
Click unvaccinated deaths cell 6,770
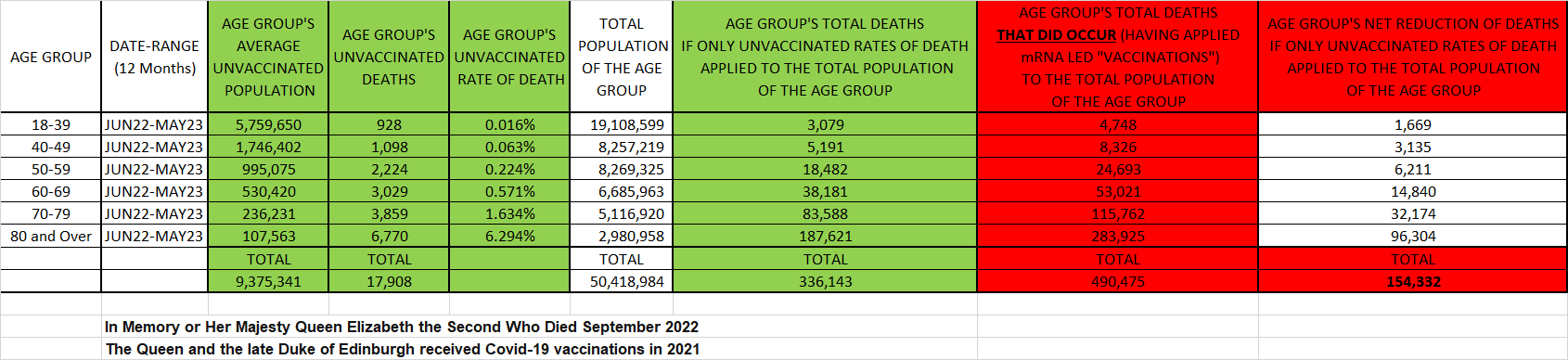point(389,236)
